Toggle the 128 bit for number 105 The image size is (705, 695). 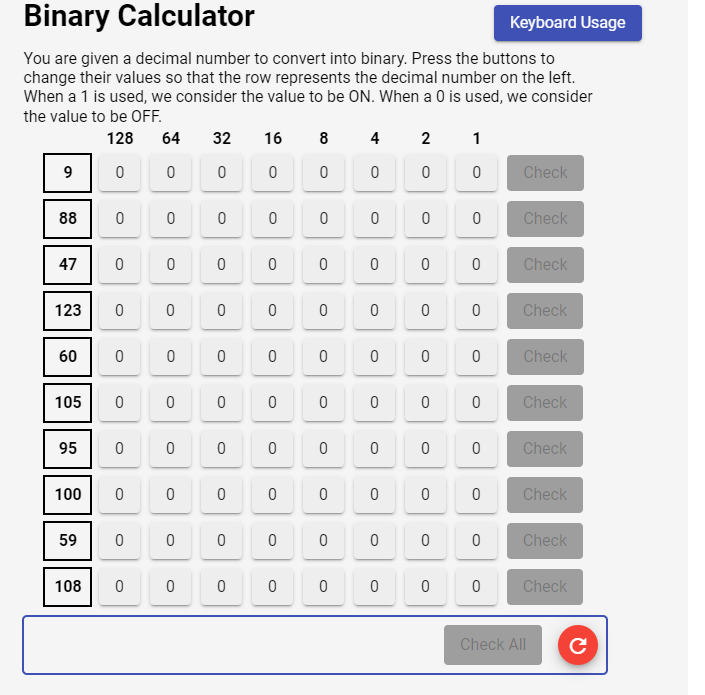pyautogui.click(x=119, y=402)
